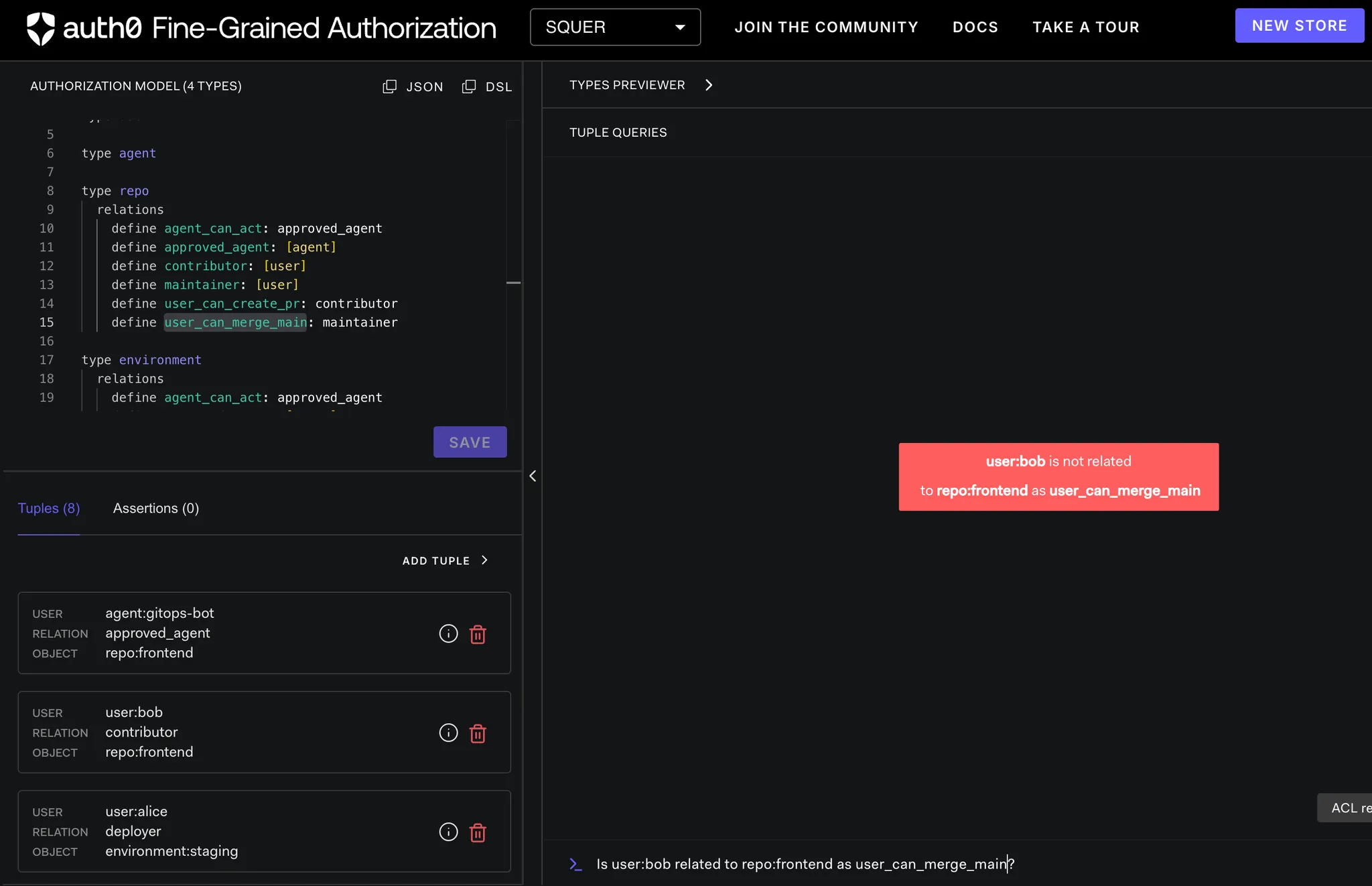Save the authorization model
The width and height of the screenshot is (1372, 886).
pos(470,442)
